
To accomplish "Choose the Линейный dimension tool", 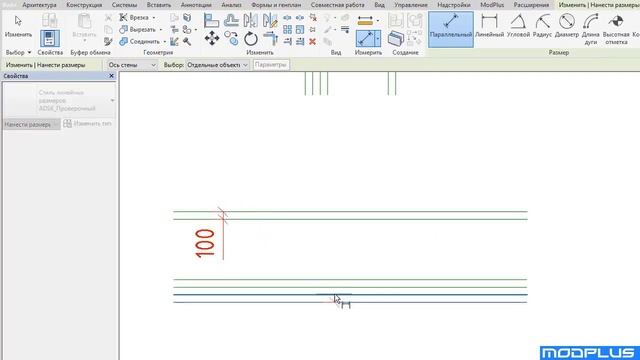I will 489,26.
